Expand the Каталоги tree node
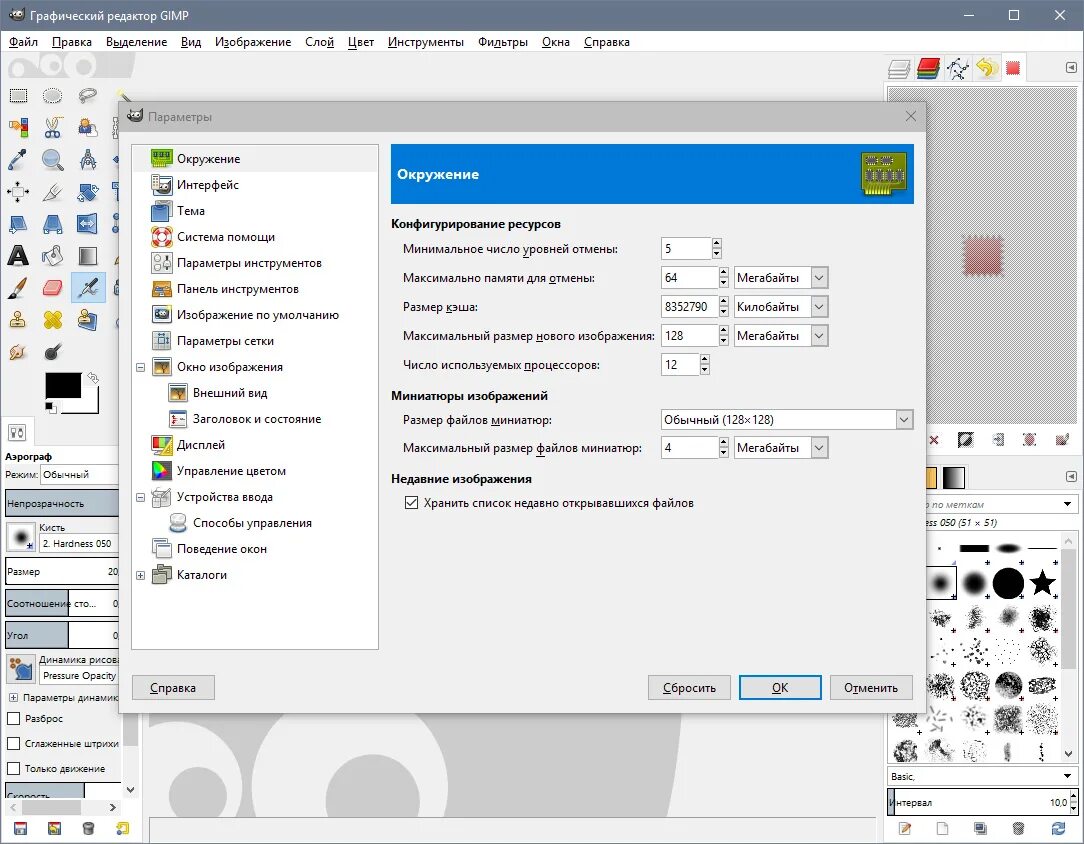Viewport: 1084px width, 844px height. click(x=140, y=576)
